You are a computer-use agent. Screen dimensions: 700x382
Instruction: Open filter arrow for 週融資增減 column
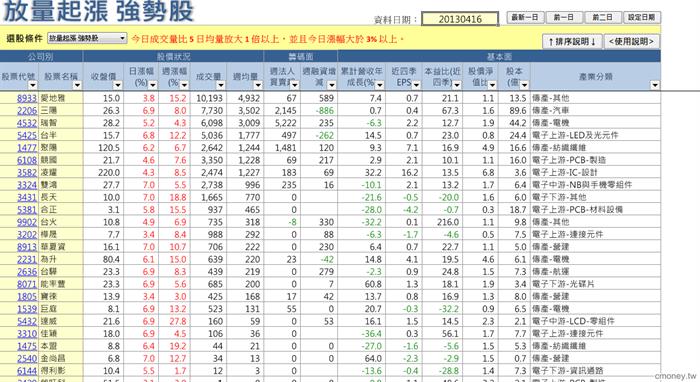click(x=331, y=85)
